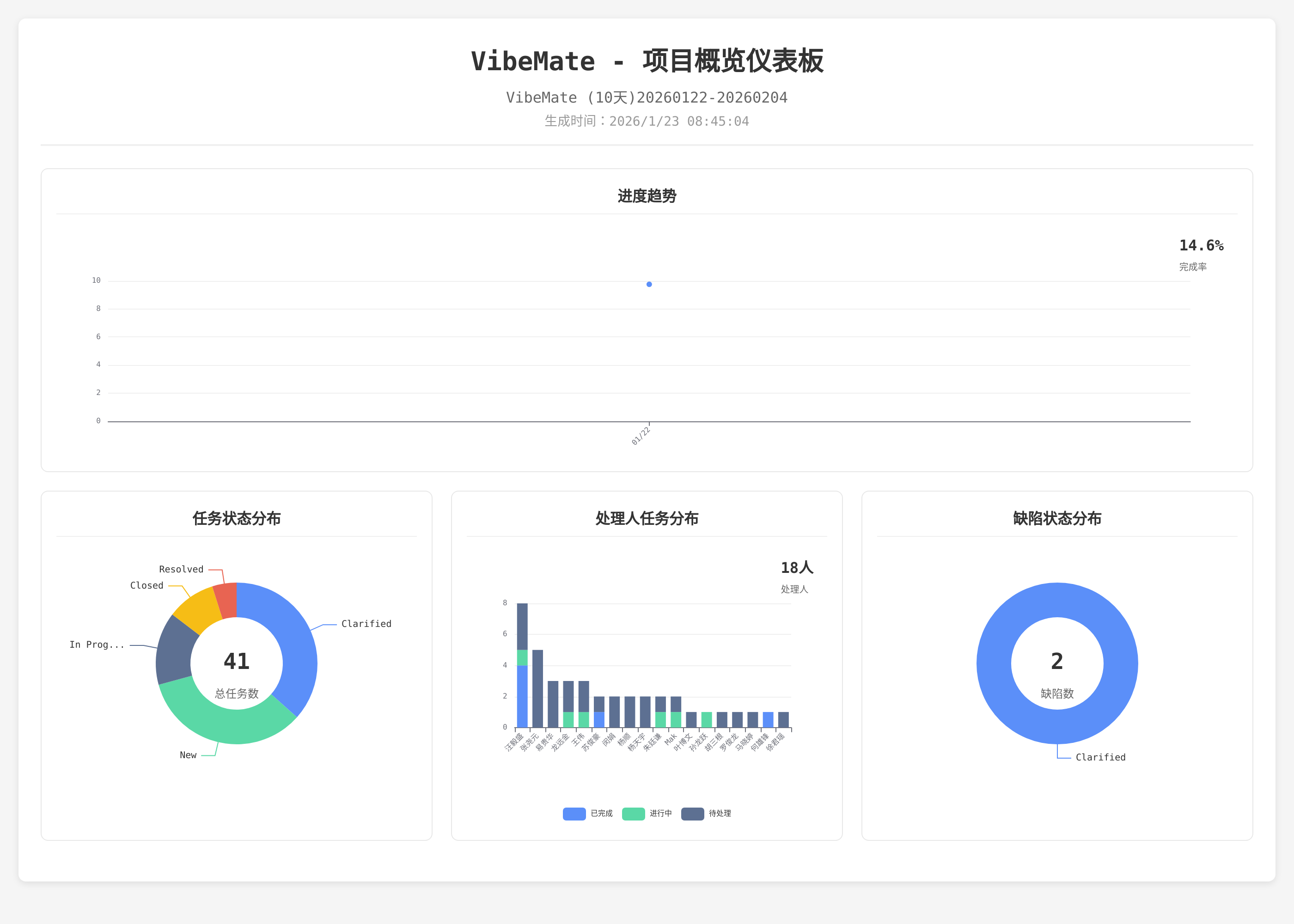This screenshot has width=1294, height=924.
Task: Click the 'Resolved' donut label
Action: tap(181, 569)
